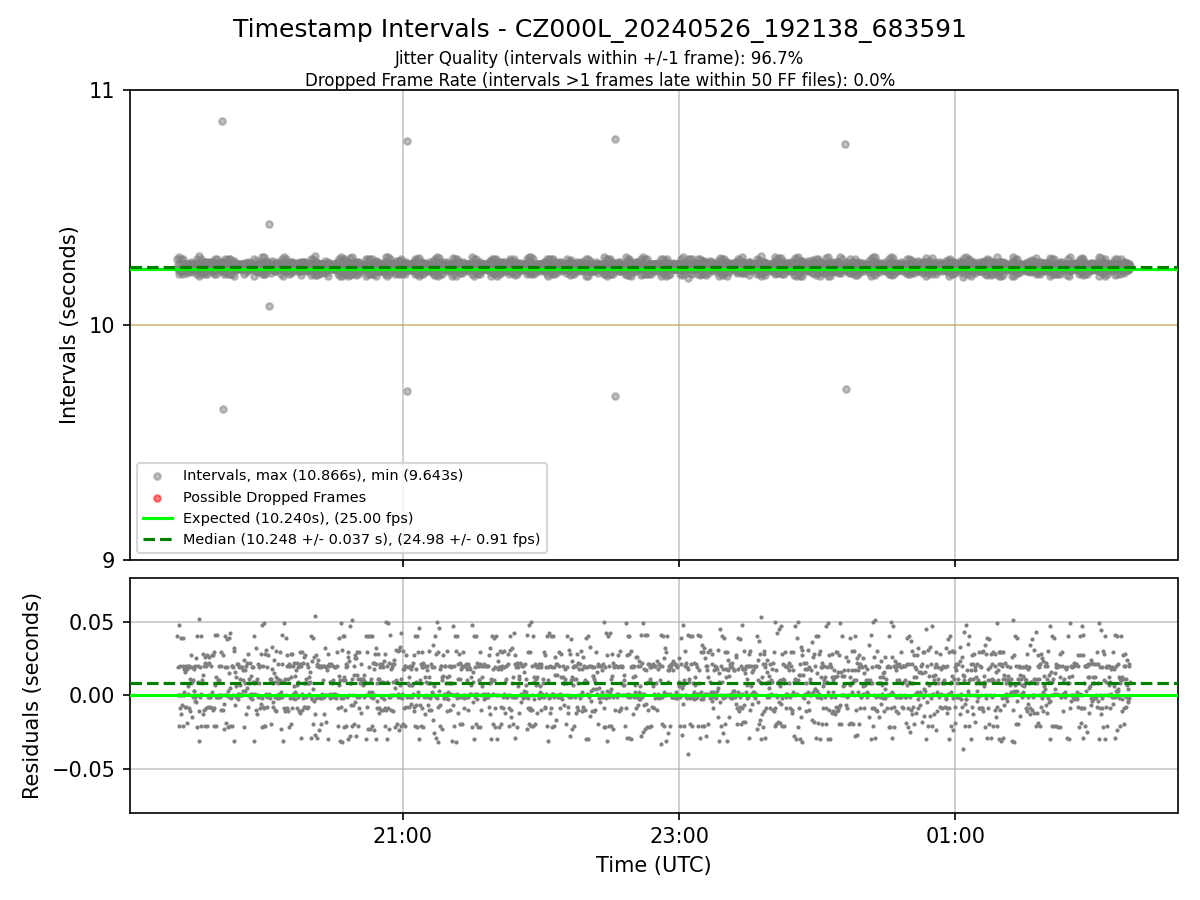Click the 'Dropped Frame Rate' 0.0% subtitle line
This screenshot has width=1200, height=900.
point(600,80)
